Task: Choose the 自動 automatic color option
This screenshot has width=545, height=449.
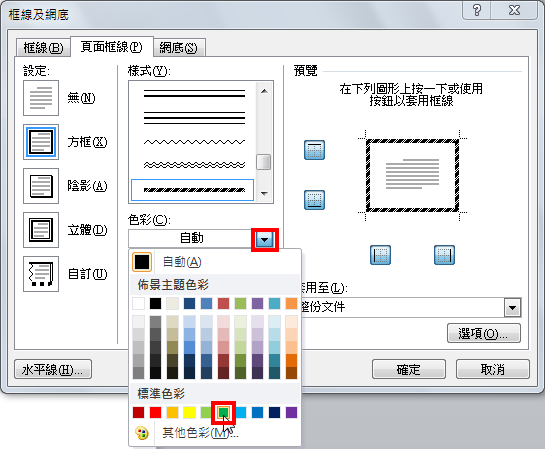Action: (215, 262)
